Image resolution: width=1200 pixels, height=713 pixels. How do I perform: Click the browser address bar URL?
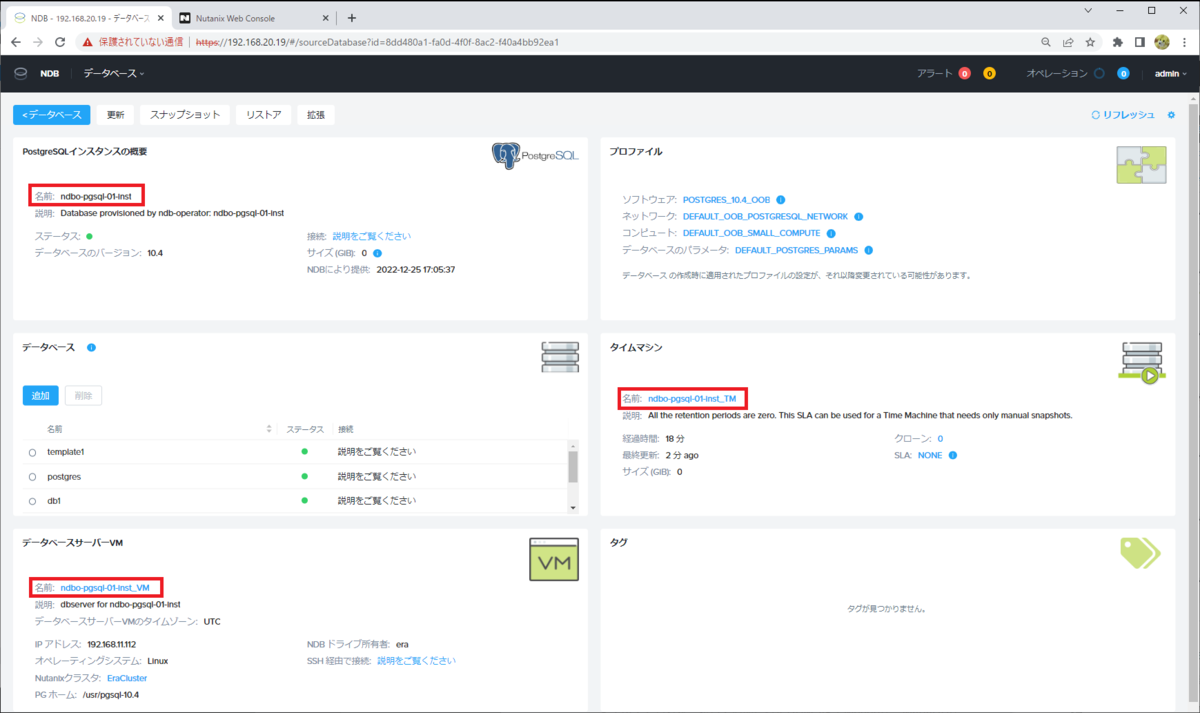[x=376, y=42]
